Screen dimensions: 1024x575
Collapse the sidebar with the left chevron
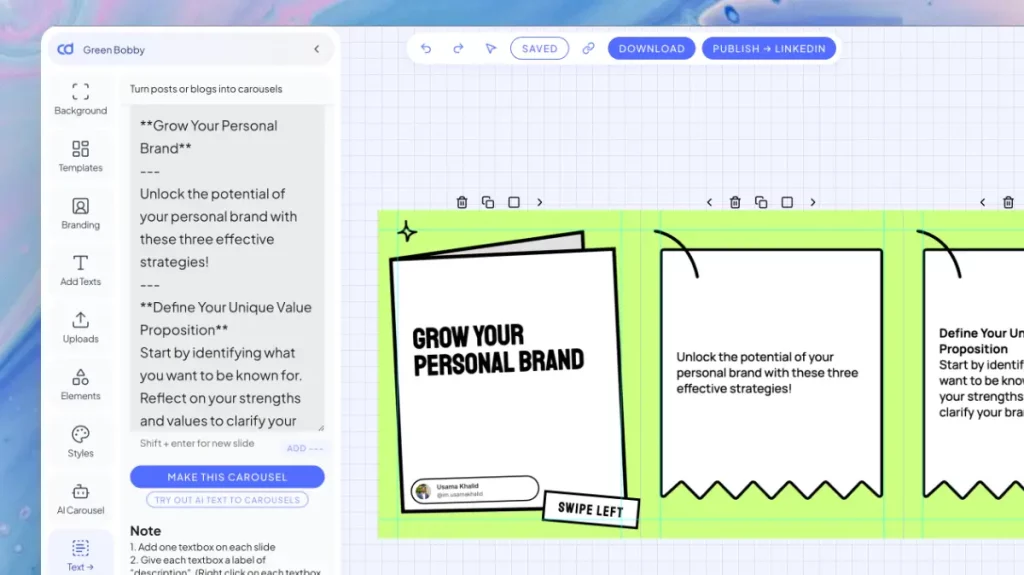tap(317, 49)
